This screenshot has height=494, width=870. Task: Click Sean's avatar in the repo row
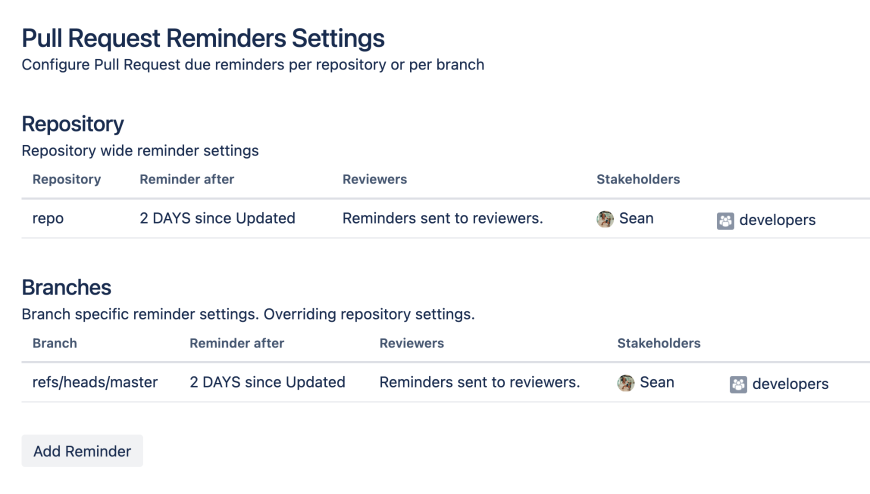click(605, 219)
